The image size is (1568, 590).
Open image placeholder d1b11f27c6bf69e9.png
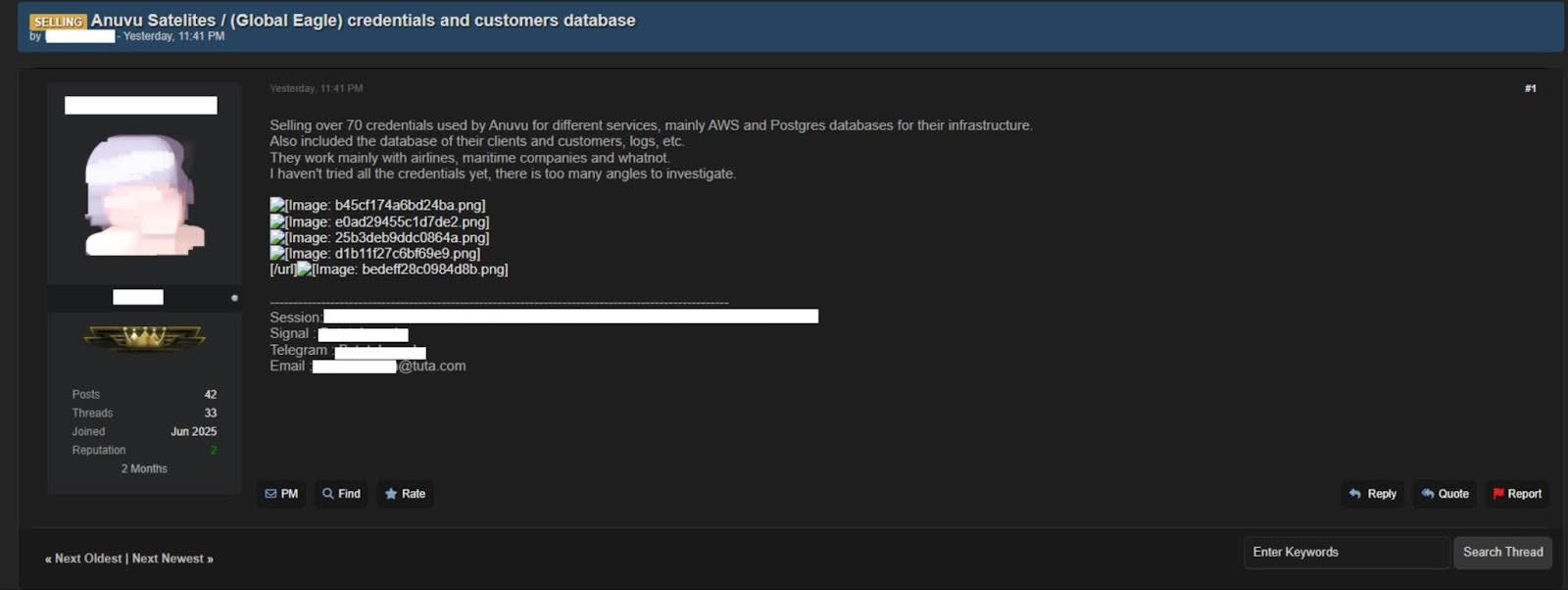[374, 253]
